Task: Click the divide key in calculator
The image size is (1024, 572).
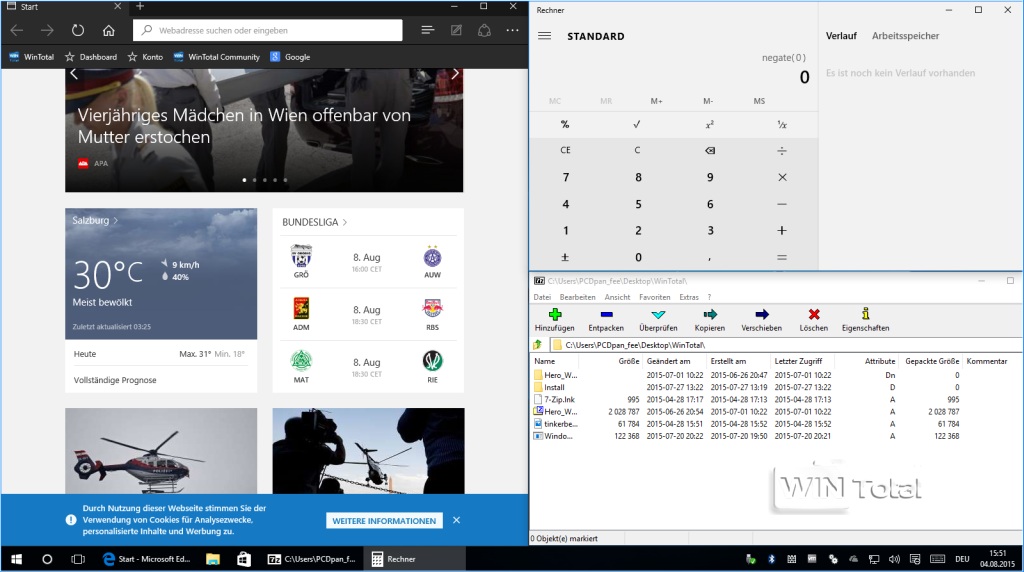Action: [x=782, y=150]
